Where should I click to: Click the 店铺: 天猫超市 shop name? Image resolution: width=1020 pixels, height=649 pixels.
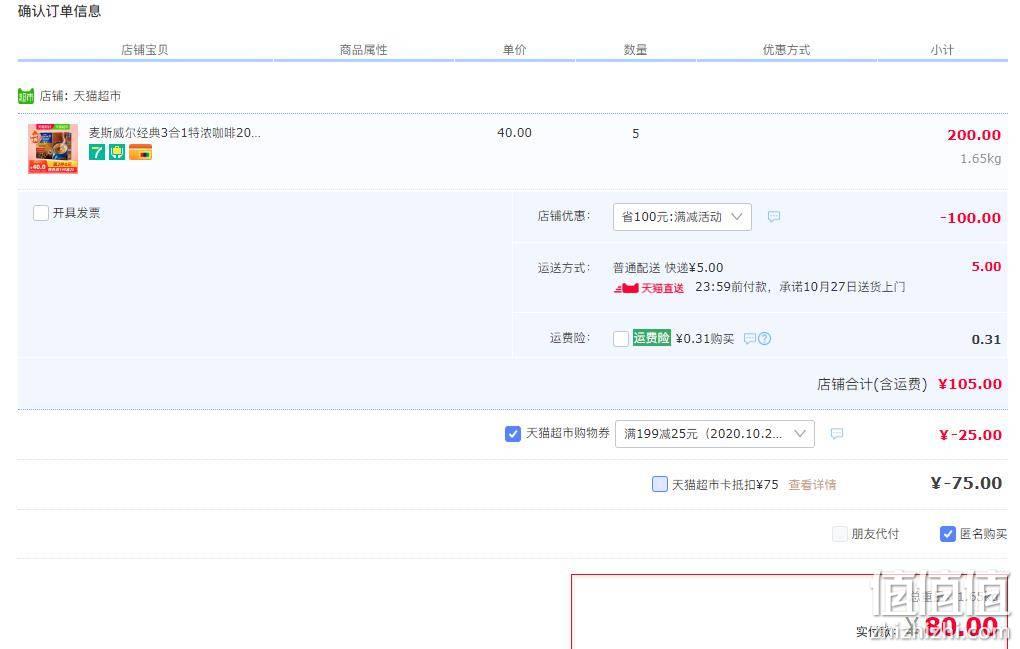80,96
